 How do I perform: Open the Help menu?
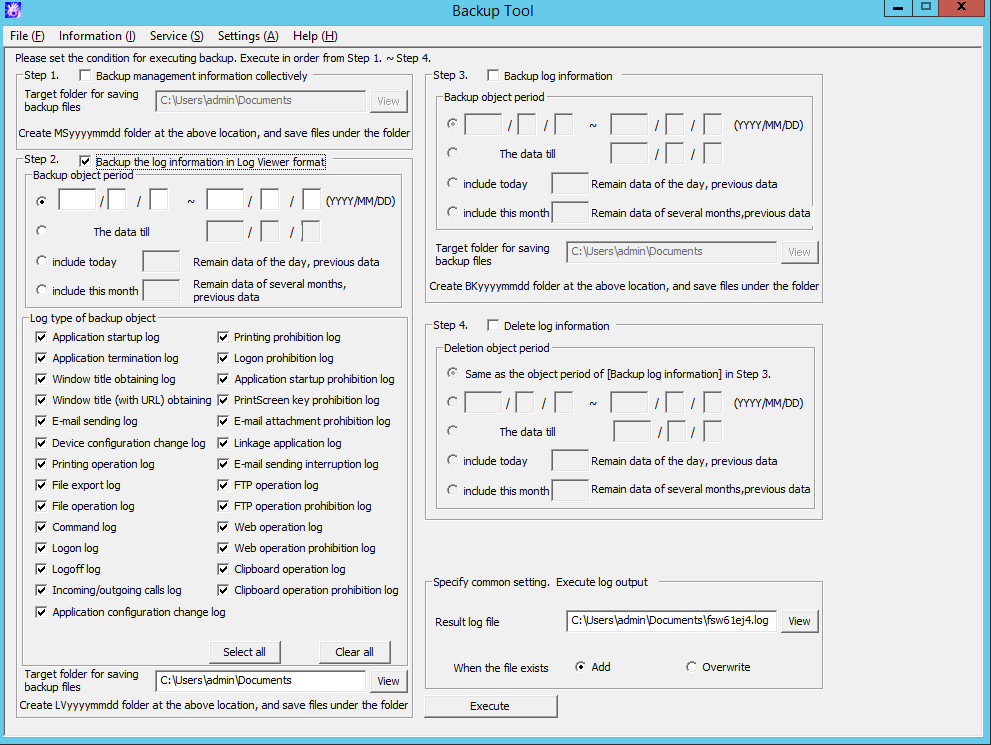click(x=315, y=36)
